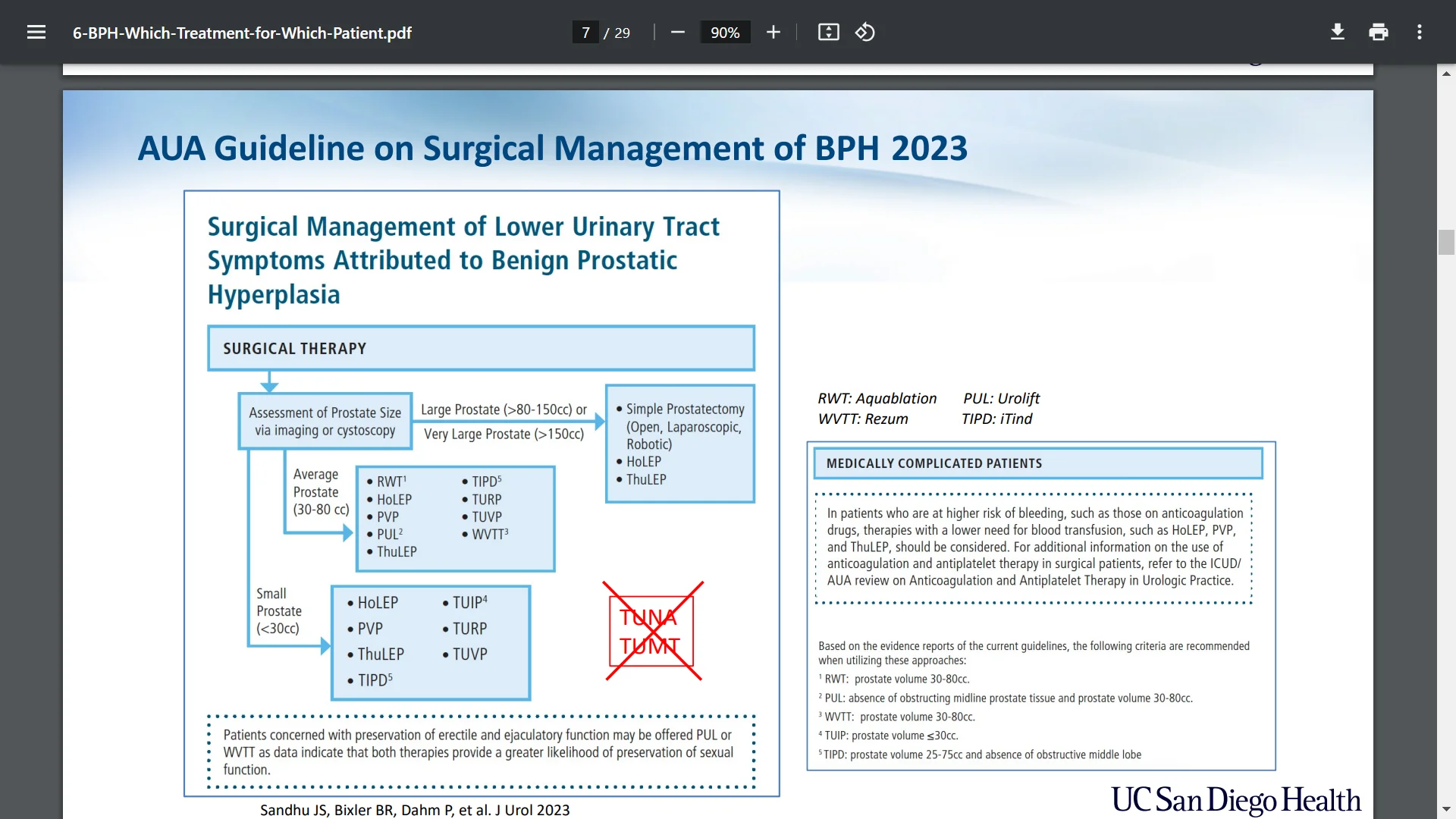Viewport: 1456px width, 819px height.
Task: Click the Small Prostate (<30cc) label
Action: click(279, 611)
